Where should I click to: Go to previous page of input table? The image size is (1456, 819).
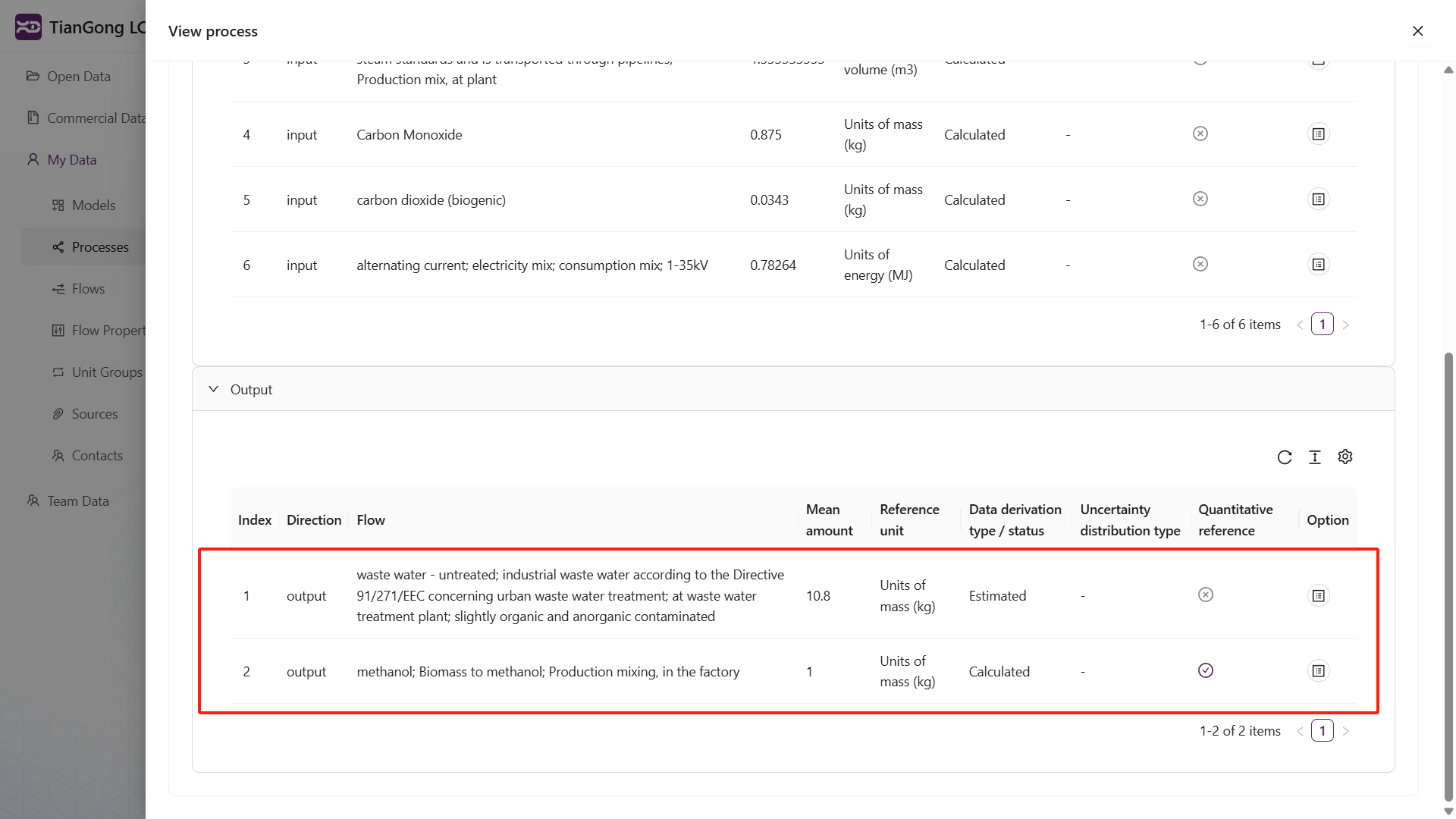[1300, 325]
